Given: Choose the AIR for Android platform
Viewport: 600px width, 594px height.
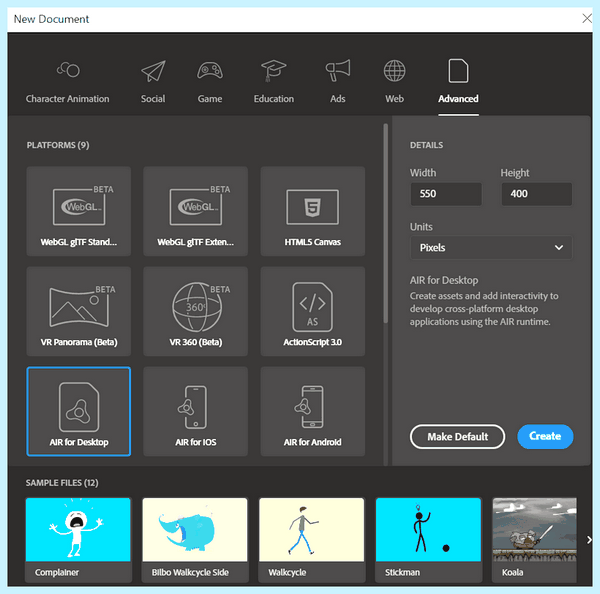Looking at the screenshot, I should click(x=313, y=411).
